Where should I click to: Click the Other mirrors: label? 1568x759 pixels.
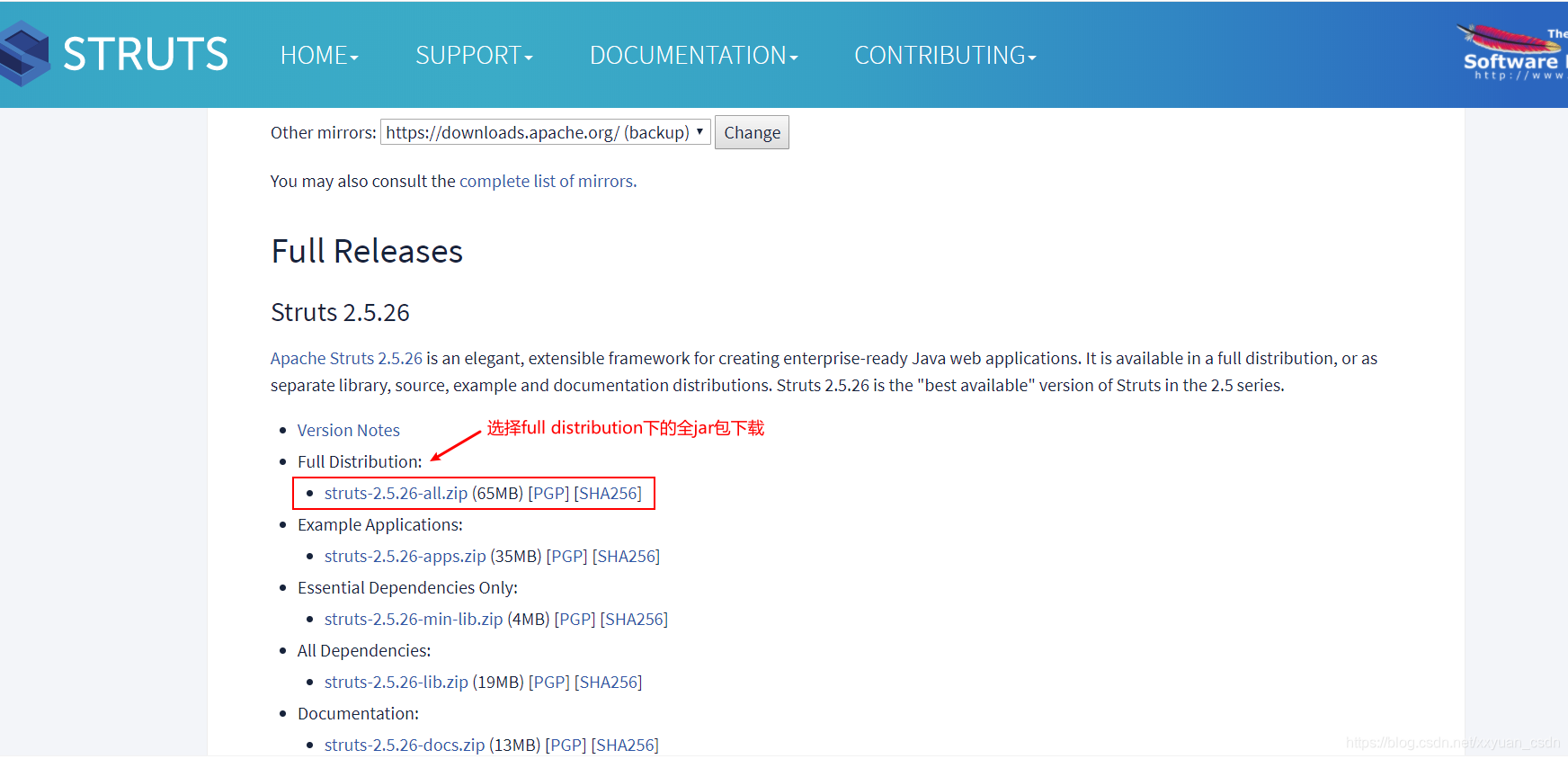[324, 132]
